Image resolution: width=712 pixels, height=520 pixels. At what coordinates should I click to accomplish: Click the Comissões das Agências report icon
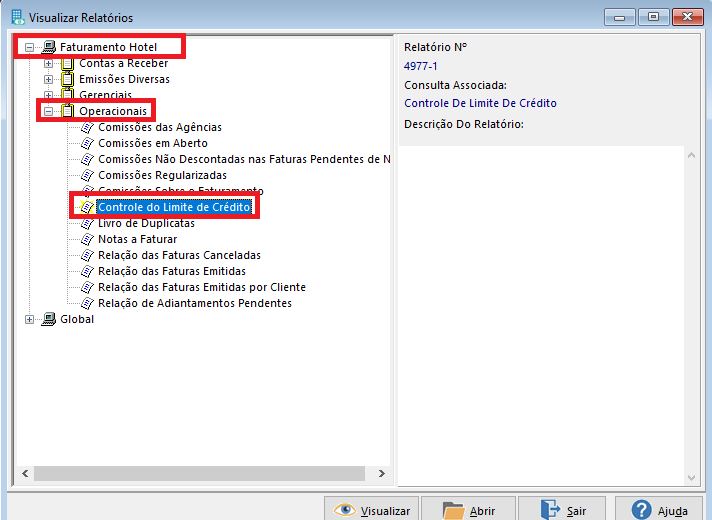[87, 128]
